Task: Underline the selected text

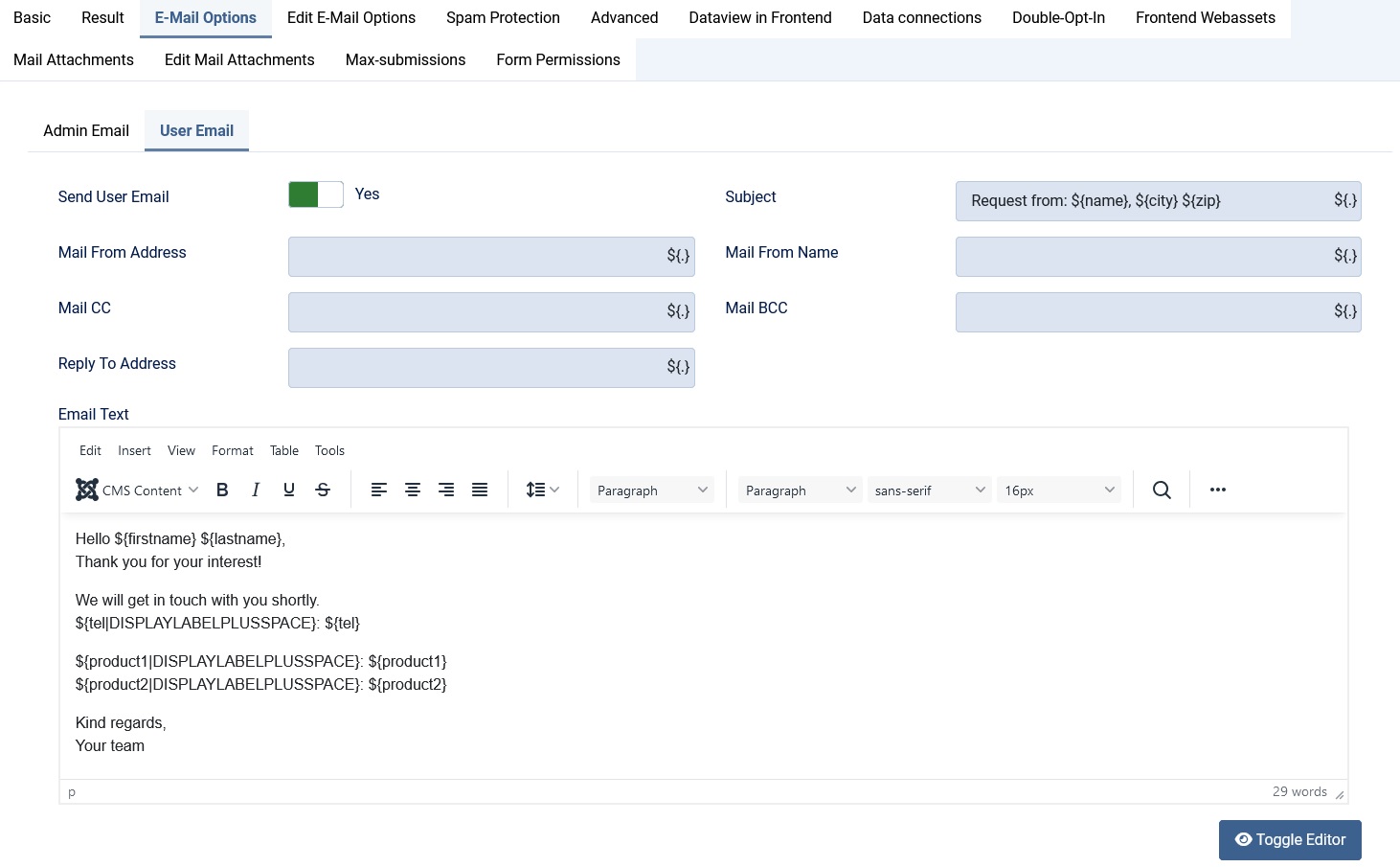Action: click(288, 490)
